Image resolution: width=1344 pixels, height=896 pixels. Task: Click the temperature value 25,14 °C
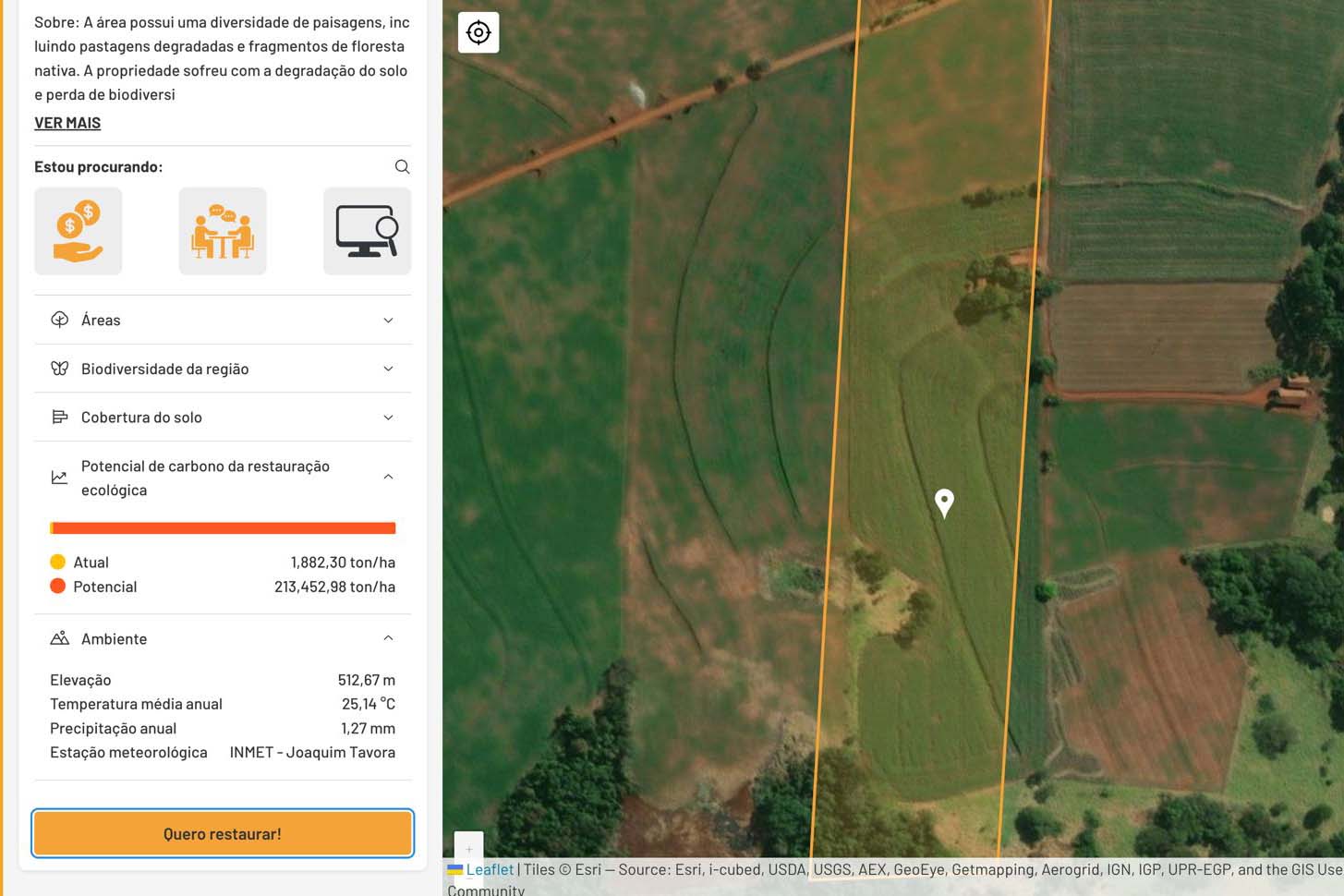tap(369, 704)
